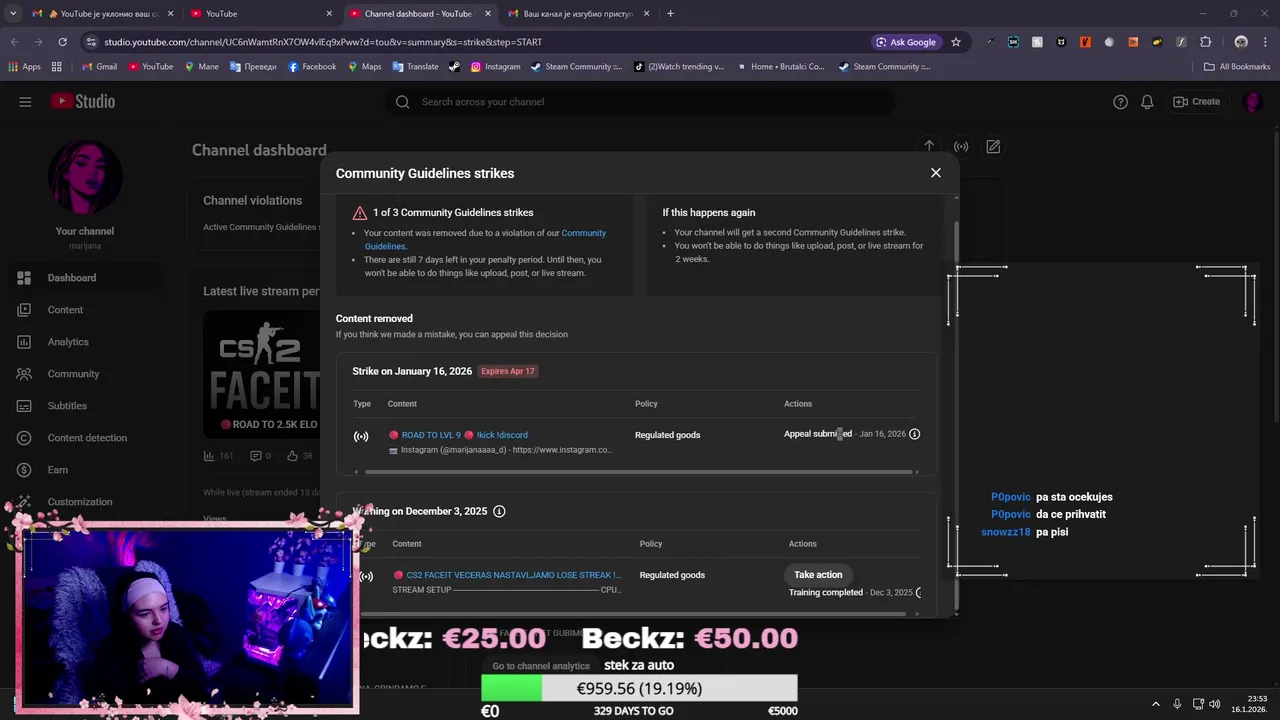The image size is (1280, 720).
Task: Click the Go to channel analytics button
Action: (541, 666)
